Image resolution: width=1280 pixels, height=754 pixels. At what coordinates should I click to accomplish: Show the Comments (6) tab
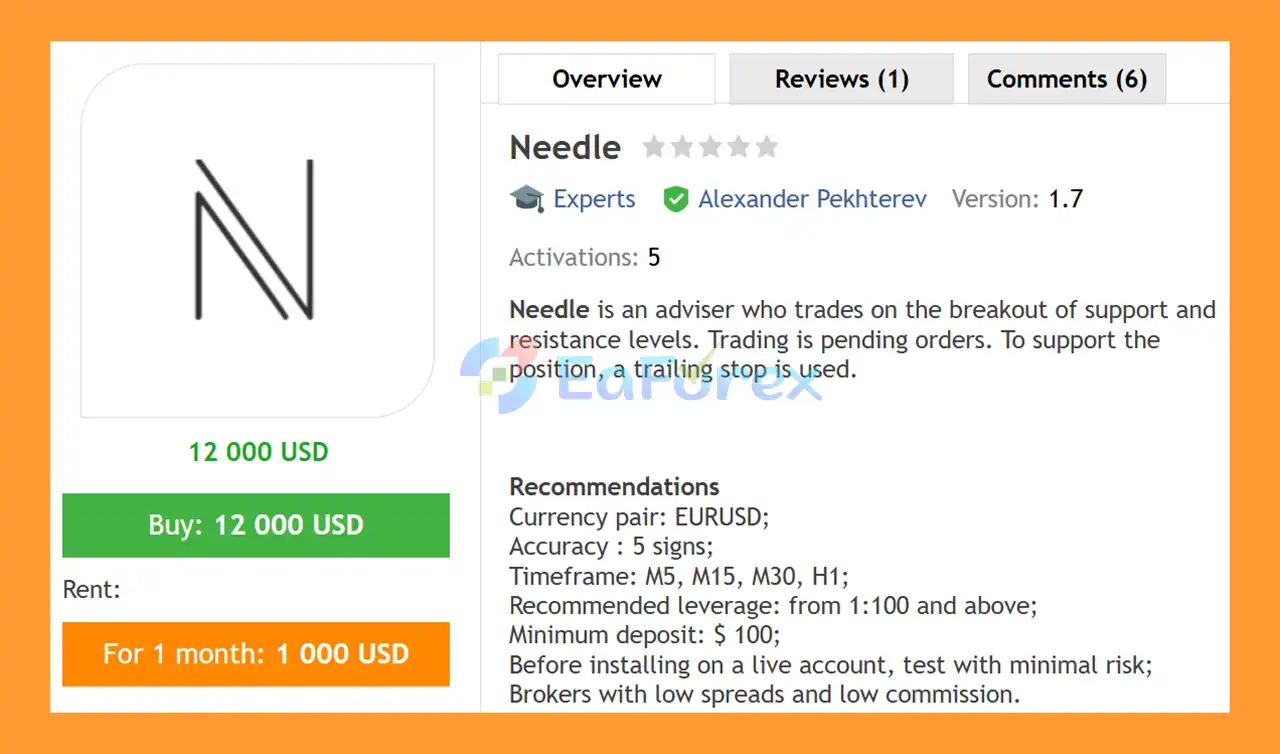click(1066, 79)
